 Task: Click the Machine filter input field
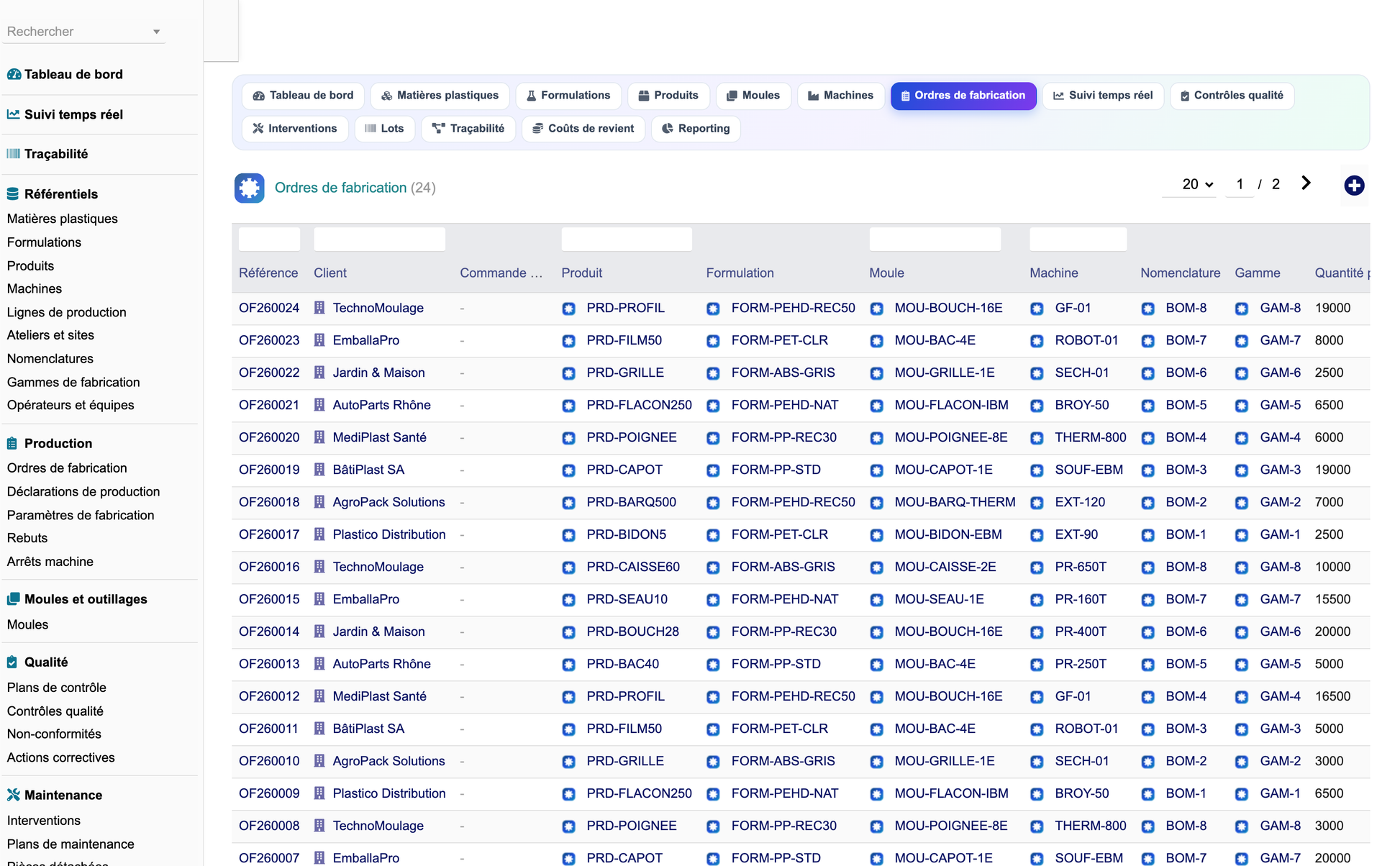[x=1078, y=239]
